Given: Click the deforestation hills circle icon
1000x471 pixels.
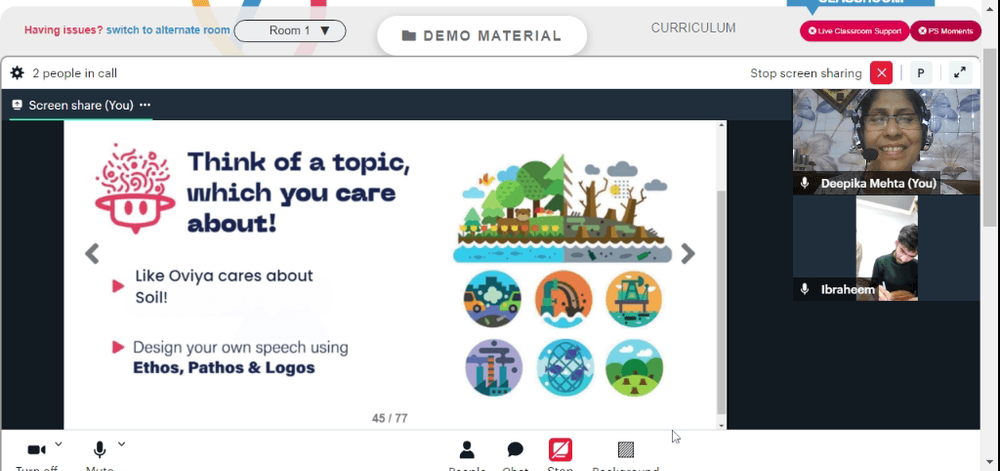Looking at the screenshot, I should pyautogui.click(x=635, y=368).
